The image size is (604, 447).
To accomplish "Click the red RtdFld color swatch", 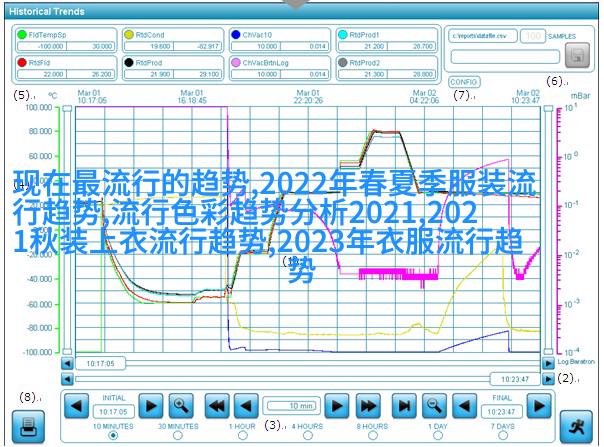I will pyautogui.click(x=22, y=62).
